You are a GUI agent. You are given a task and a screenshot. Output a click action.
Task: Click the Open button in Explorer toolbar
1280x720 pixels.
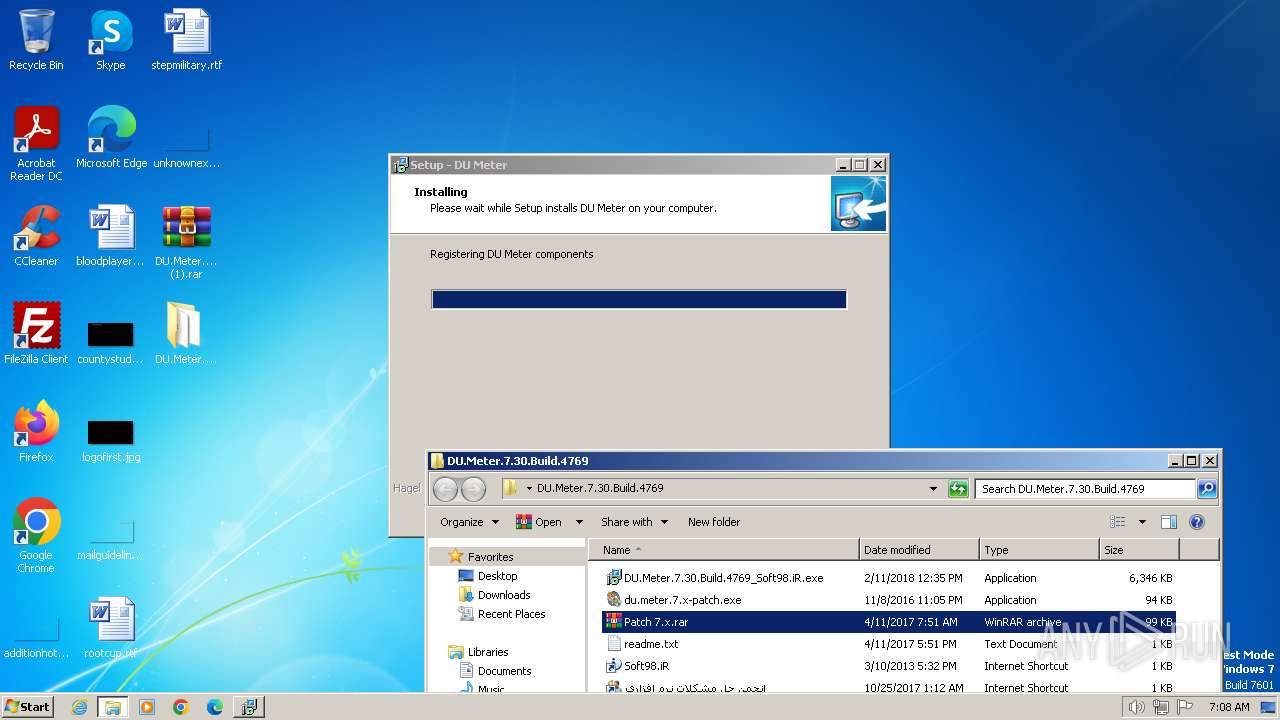click(x=539, y=522)
